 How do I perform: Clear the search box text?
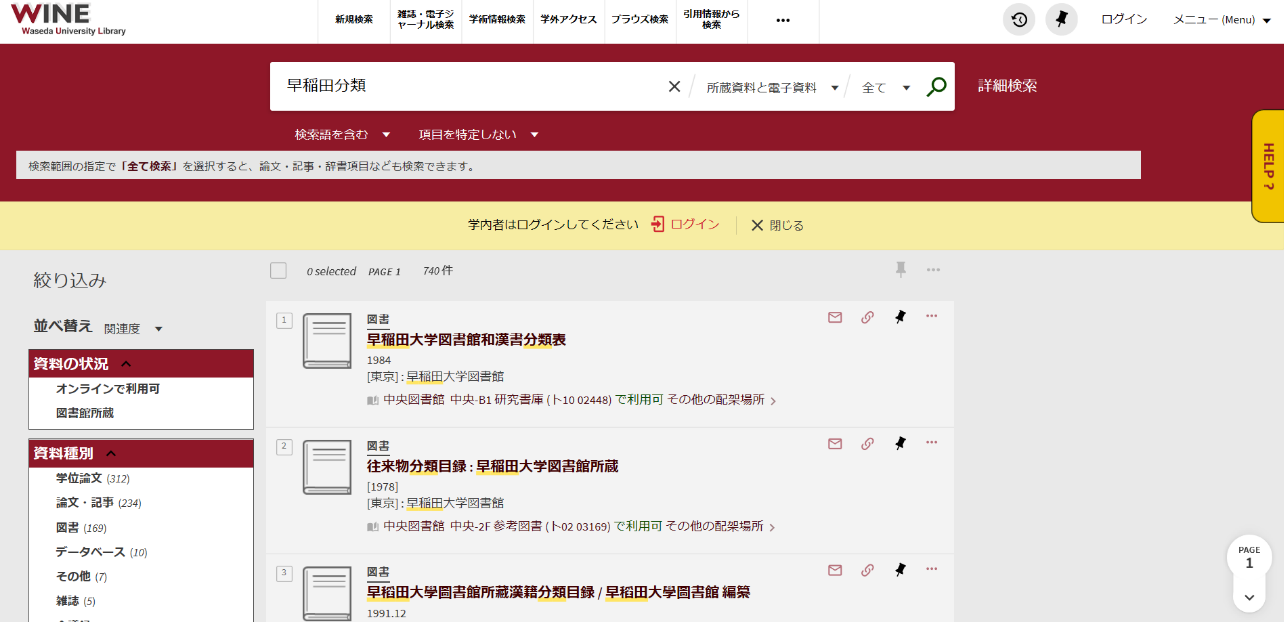674,87
